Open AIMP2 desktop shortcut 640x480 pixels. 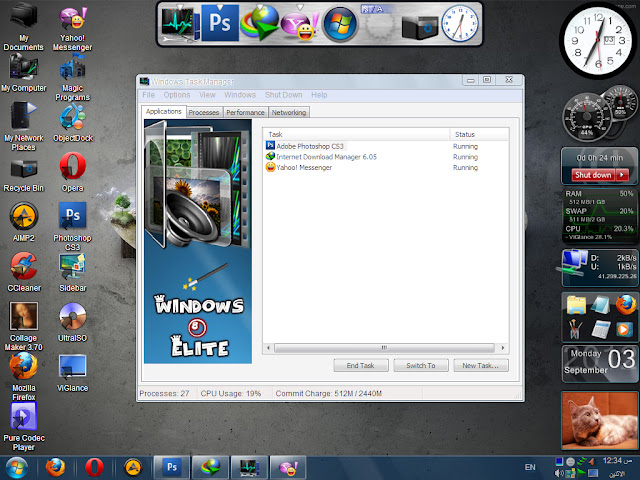tap(24, 222)
